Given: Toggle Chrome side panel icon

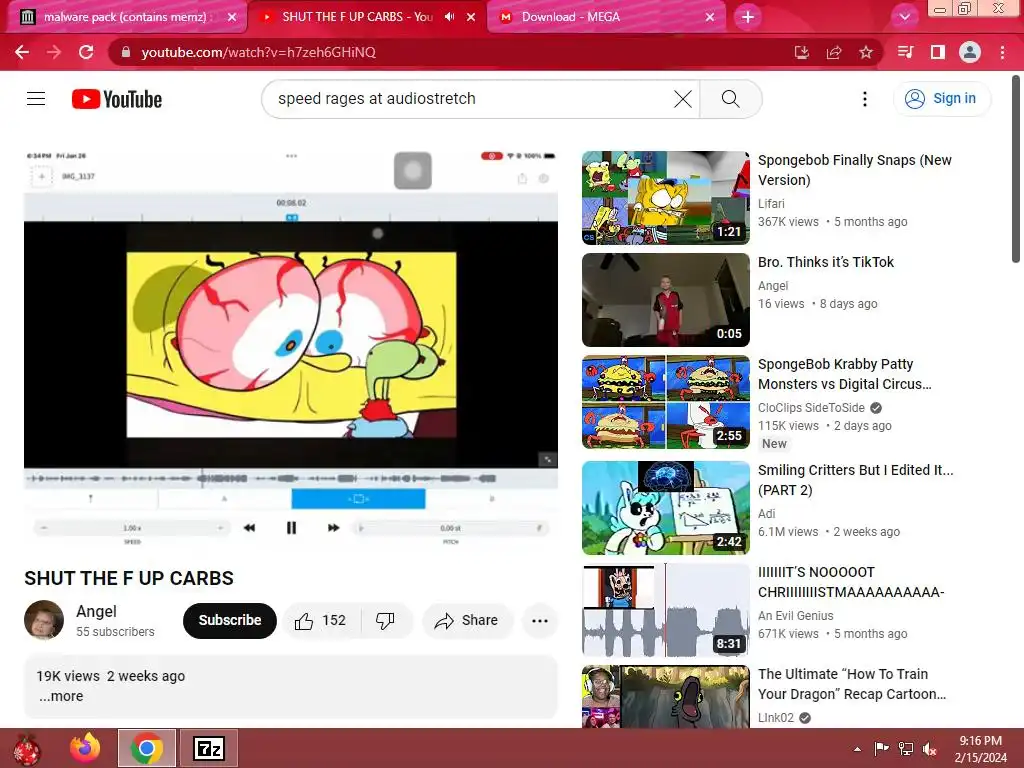Looking at the screenshot, I should 938,52.
